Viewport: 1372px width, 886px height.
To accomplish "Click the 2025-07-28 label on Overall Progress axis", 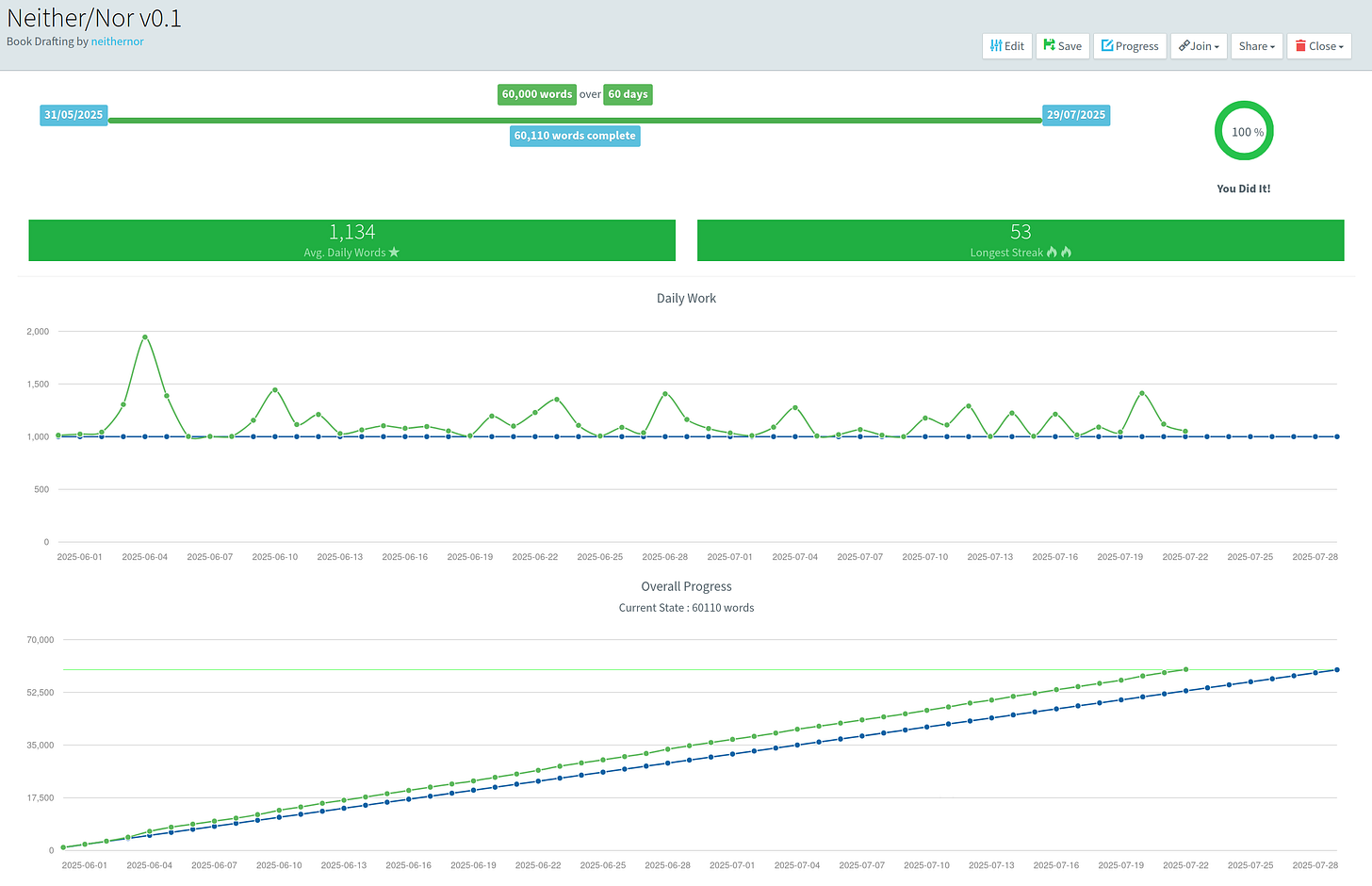I will tap(1315, 865).
